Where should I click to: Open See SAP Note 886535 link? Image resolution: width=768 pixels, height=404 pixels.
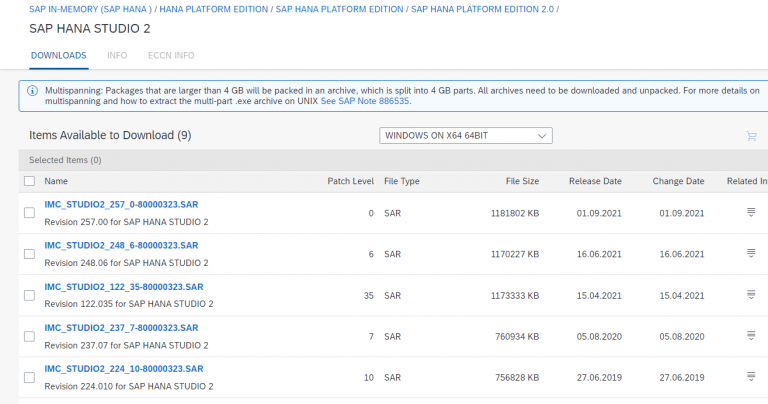coord(365,101)
